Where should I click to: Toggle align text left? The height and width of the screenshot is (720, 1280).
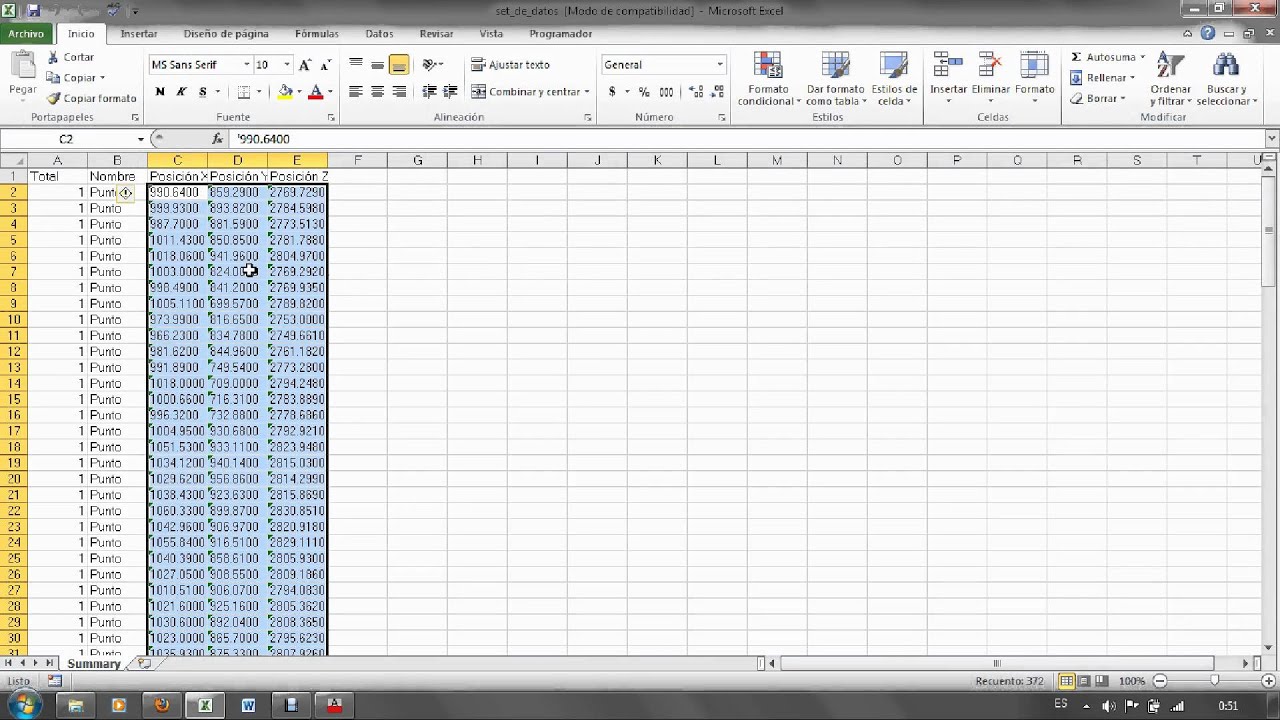pos(356,92)
